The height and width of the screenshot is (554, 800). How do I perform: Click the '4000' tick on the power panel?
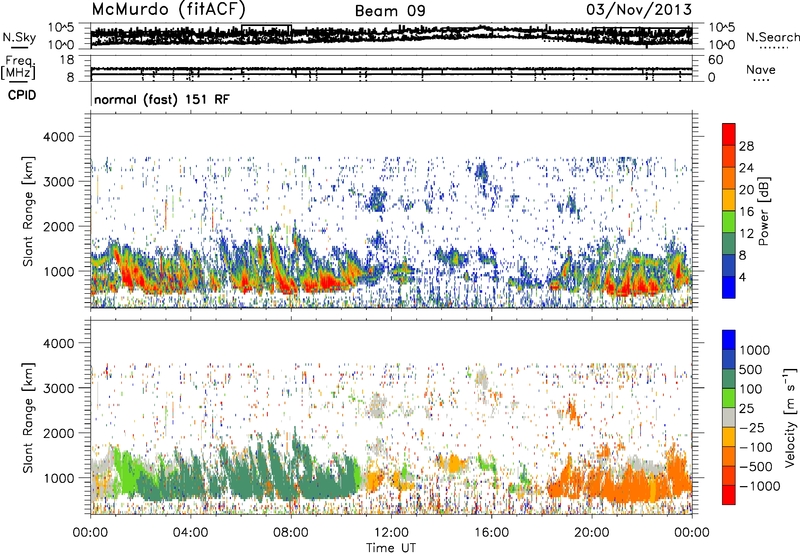(59, 137)
